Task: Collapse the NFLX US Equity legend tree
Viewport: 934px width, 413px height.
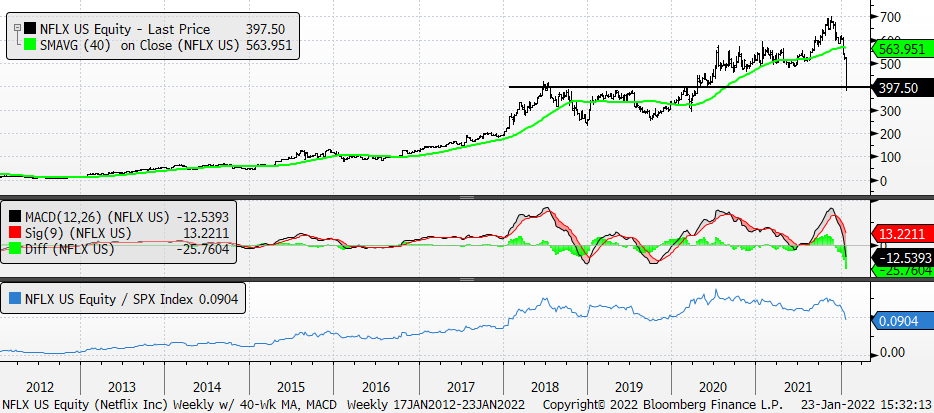Action: 17,27
